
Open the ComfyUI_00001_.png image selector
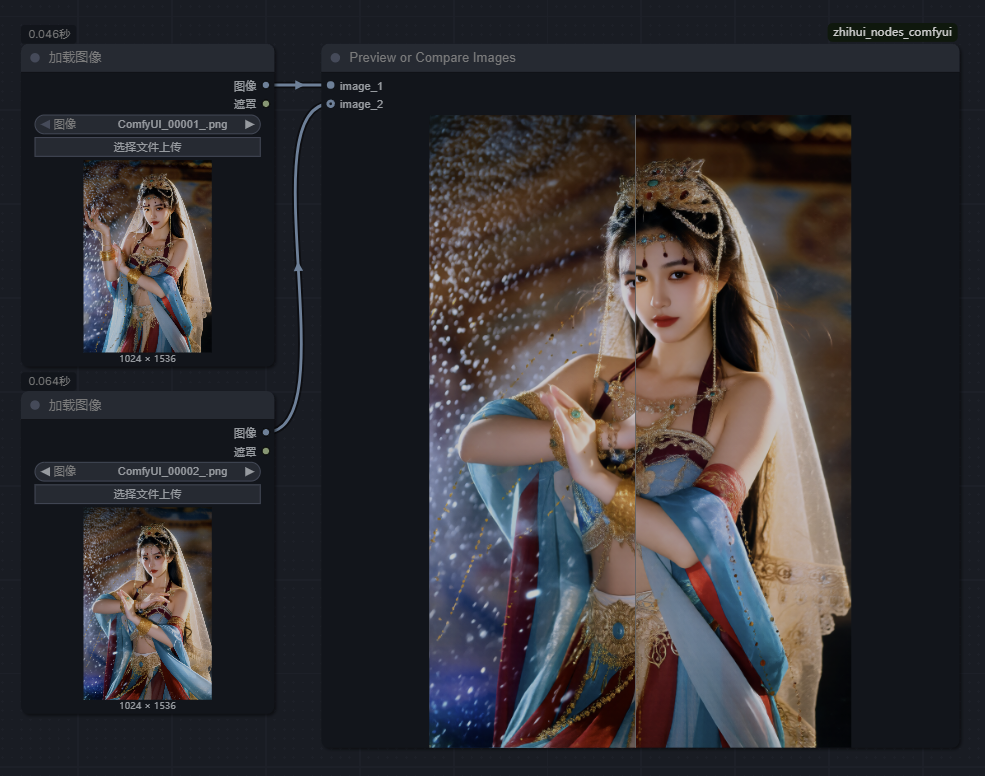point(148,124)
